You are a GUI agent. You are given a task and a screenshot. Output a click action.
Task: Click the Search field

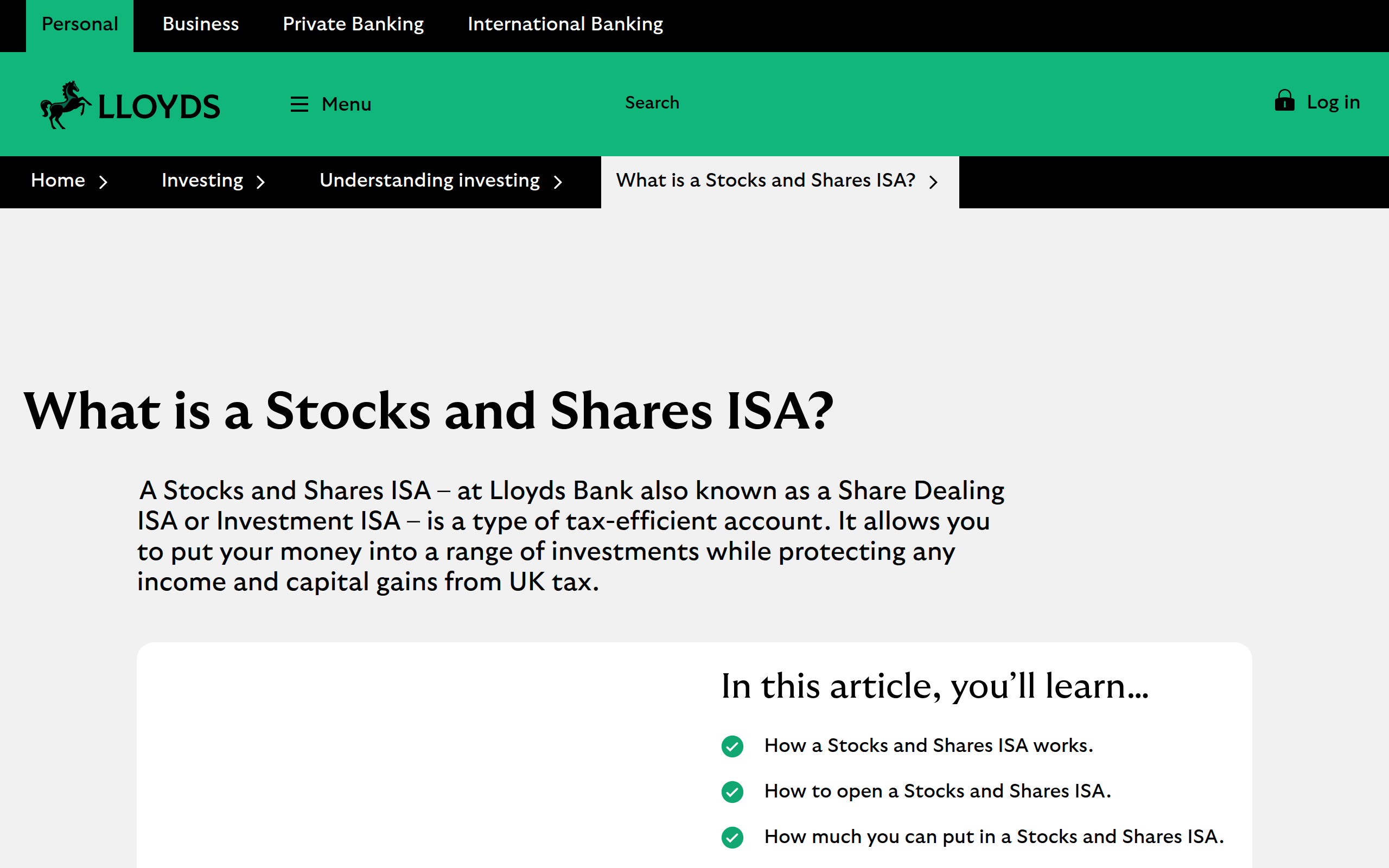click(x=652, y=103)
